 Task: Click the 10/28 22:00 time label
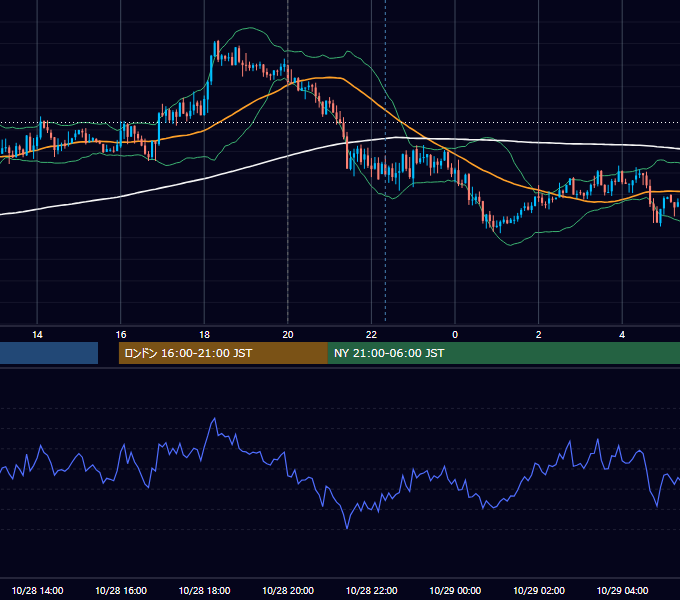point(371,590)
